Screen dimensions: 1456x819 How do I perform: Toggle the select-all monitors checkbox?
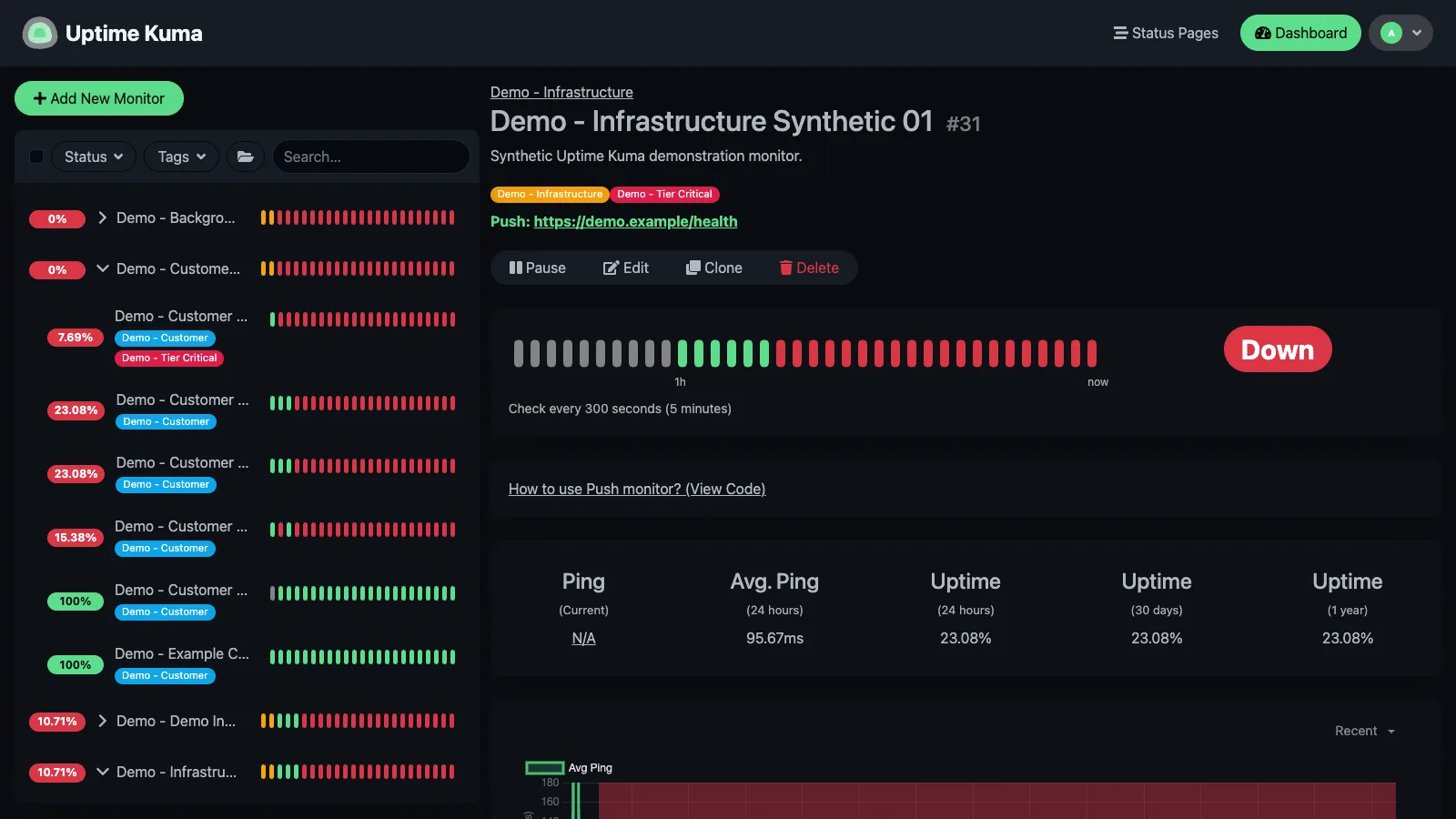(x=36, y=157)
